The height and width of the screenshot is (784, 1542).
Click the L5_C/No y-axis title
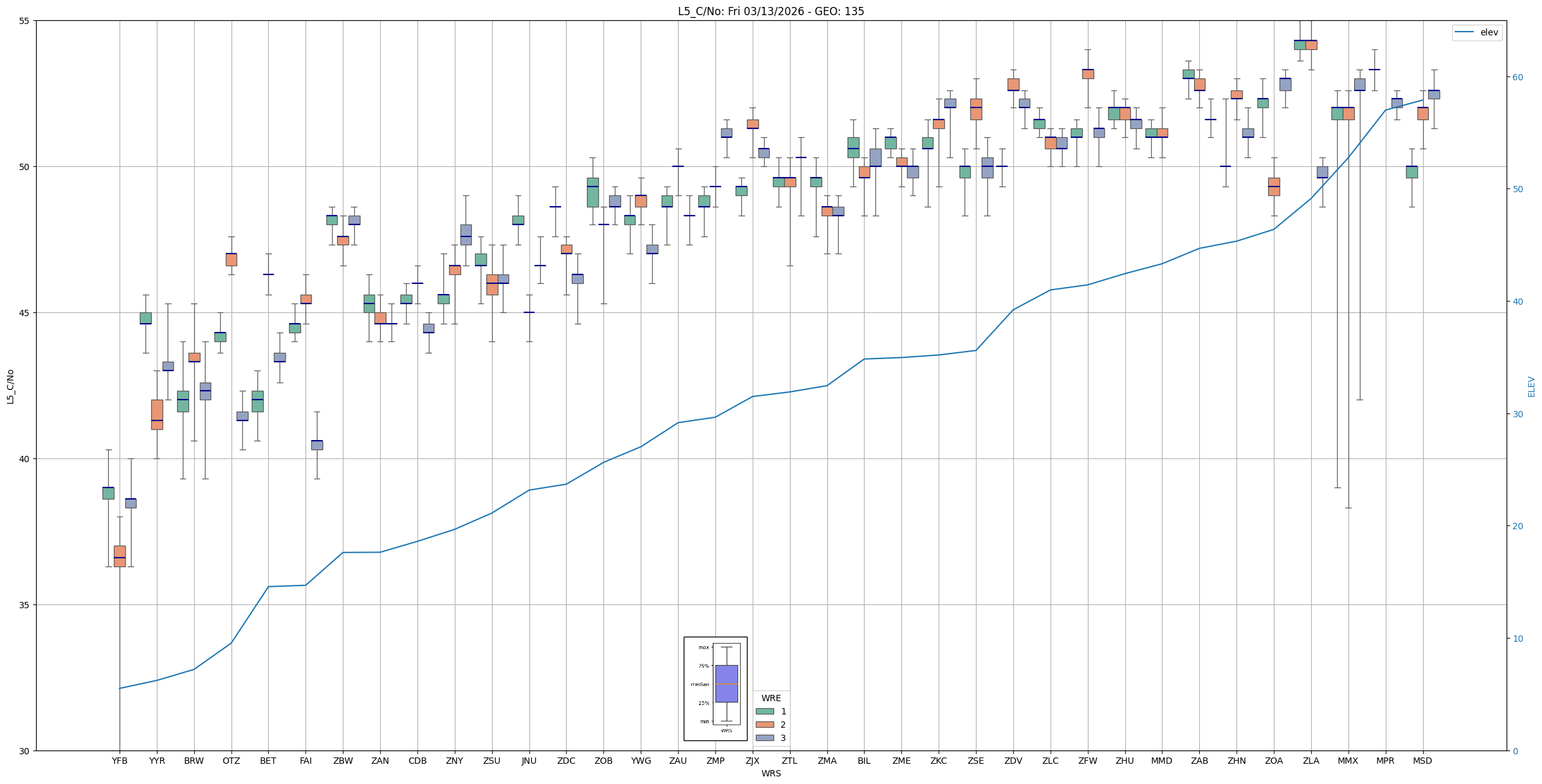pyautogui.click(x=10, y=386)
